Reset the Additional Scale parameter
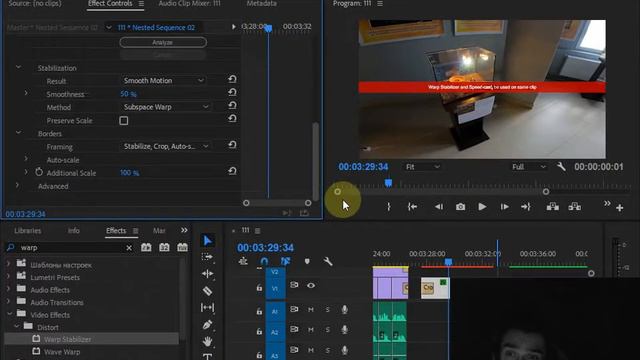This screenshot has width=640, height=360. point(232,171)
